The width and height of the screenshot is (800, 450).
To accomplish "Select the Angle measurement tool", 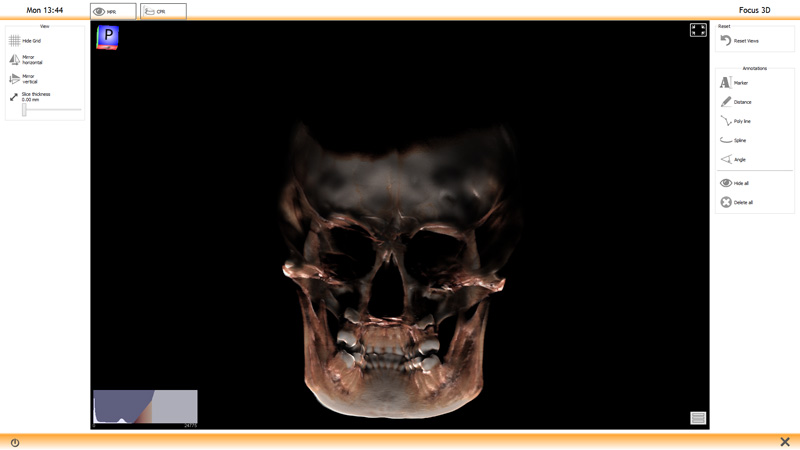I will click(726, 159).
